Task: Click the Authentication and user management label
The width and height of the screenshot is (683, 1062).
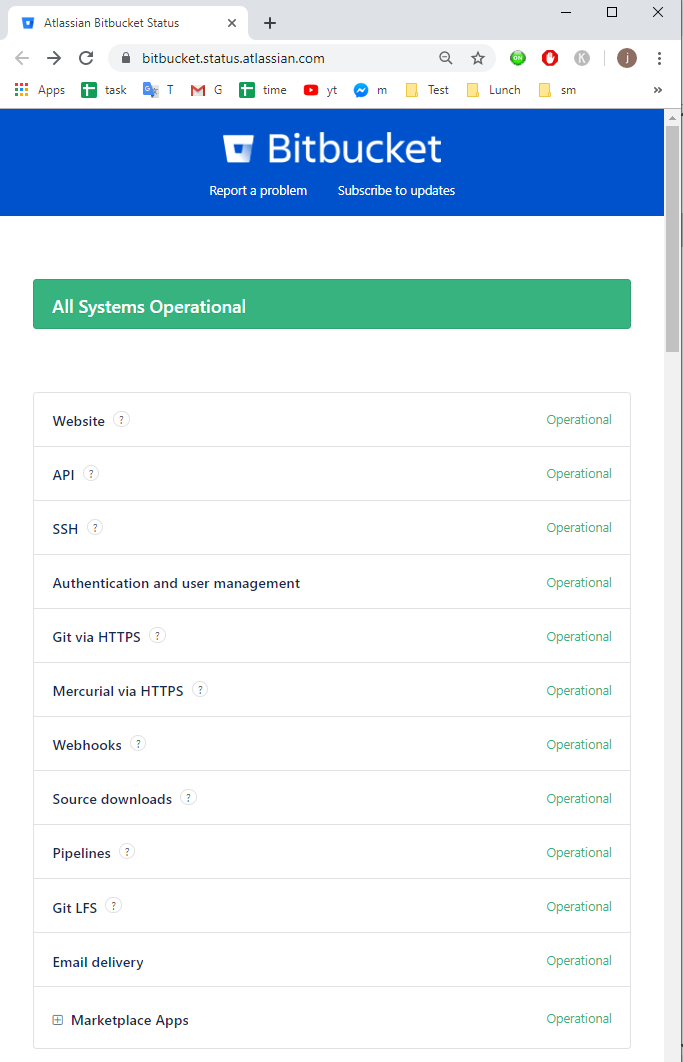Action: 176,583
